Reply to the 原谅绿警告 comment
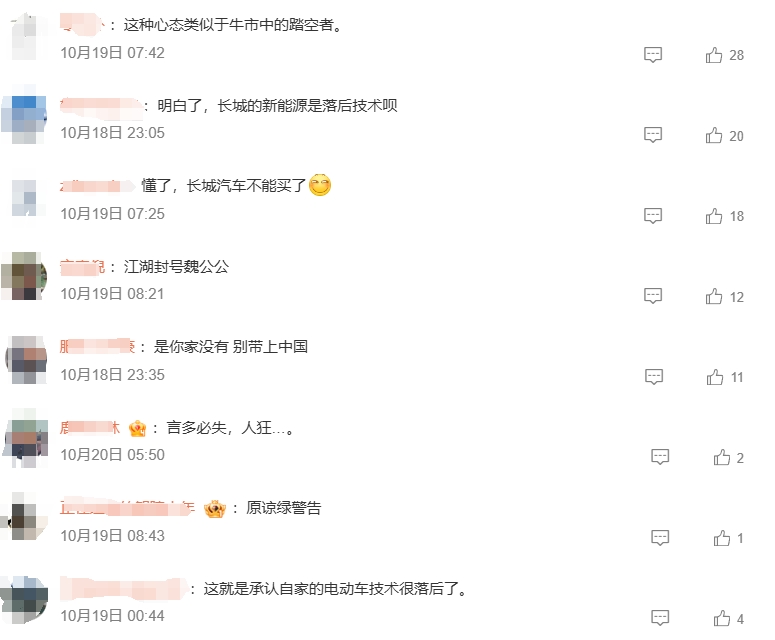Screen dimensions: 775x640 (x=660, y=538)
